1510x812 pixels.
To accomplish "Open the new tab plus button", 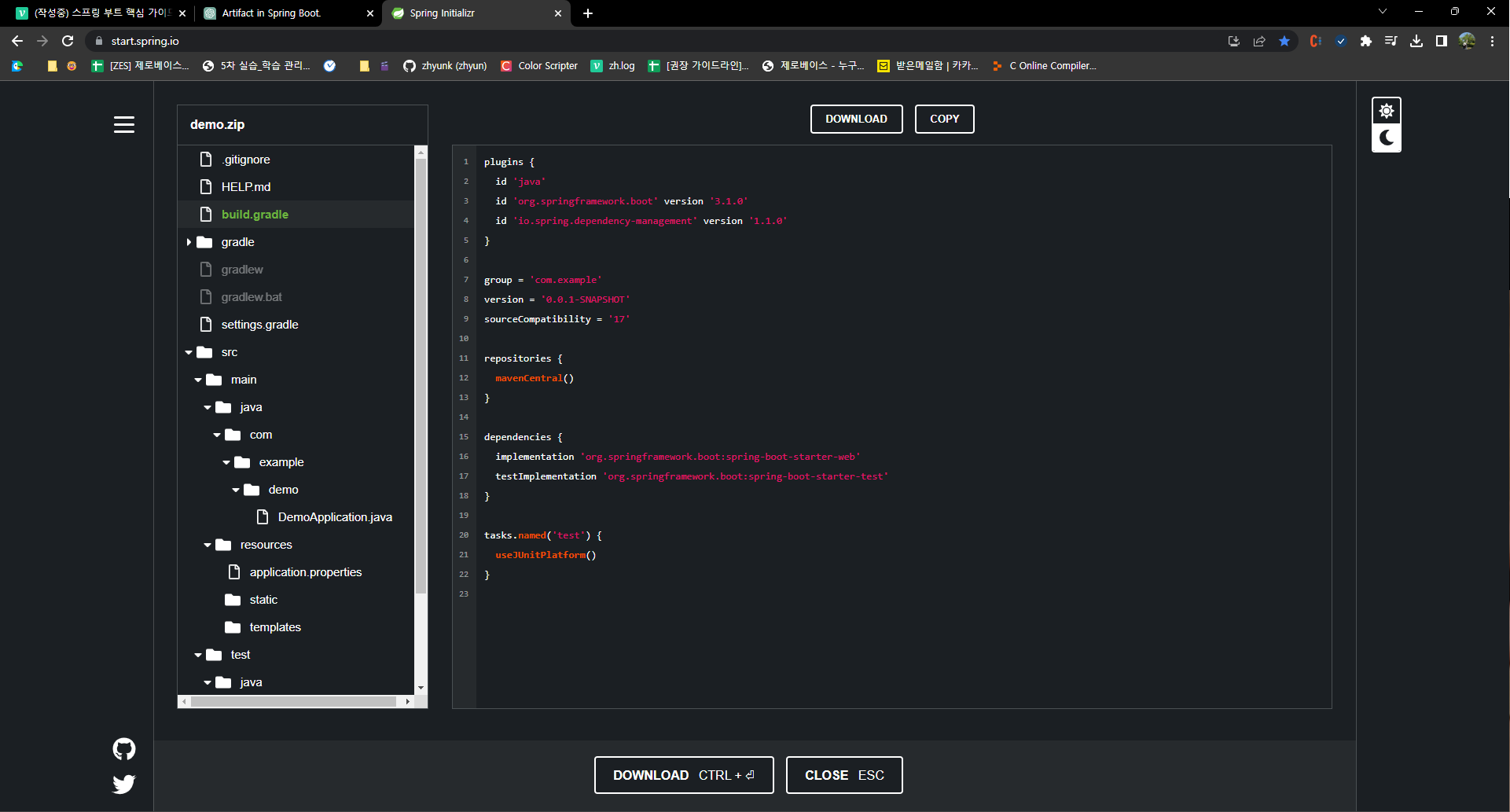I will [x=588, y=13].
